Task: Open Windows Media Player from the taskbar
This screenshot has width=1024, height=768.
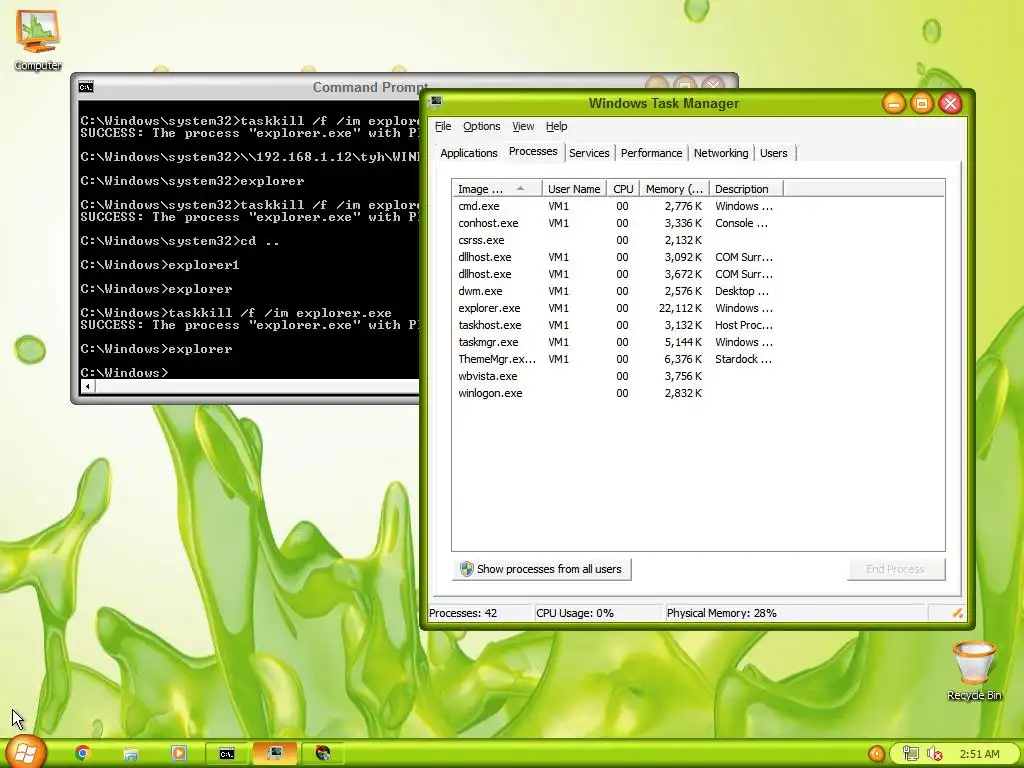Action: tap(178, 753)
